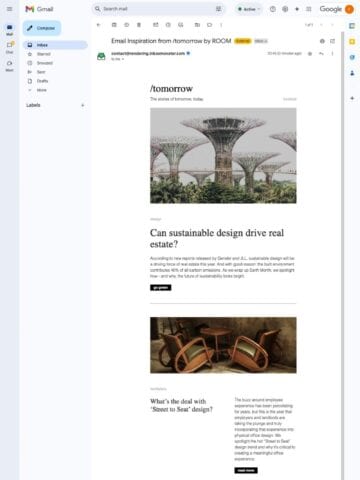Star this message
The height and width of the screenshot is (480, 360).
[310, 54]
